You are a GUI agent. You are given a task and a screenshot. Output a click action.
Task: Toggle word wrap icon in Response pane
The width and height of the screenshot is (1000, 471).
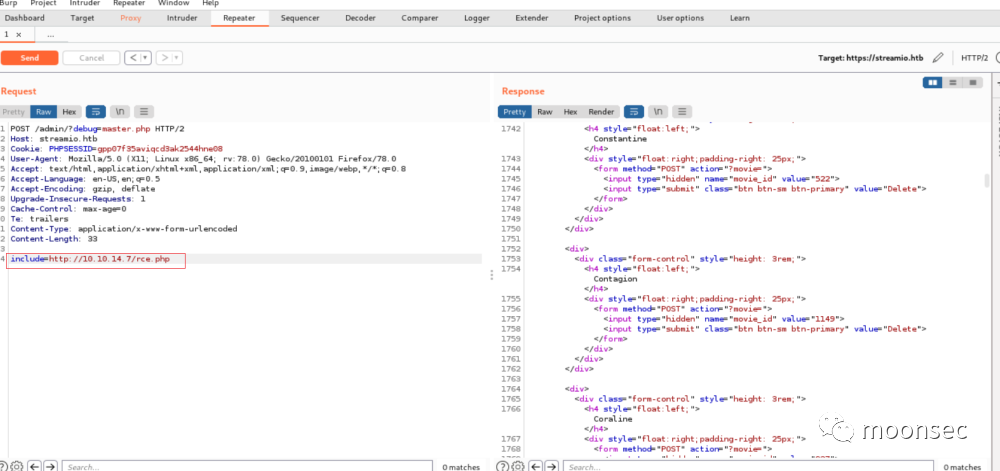634,112
